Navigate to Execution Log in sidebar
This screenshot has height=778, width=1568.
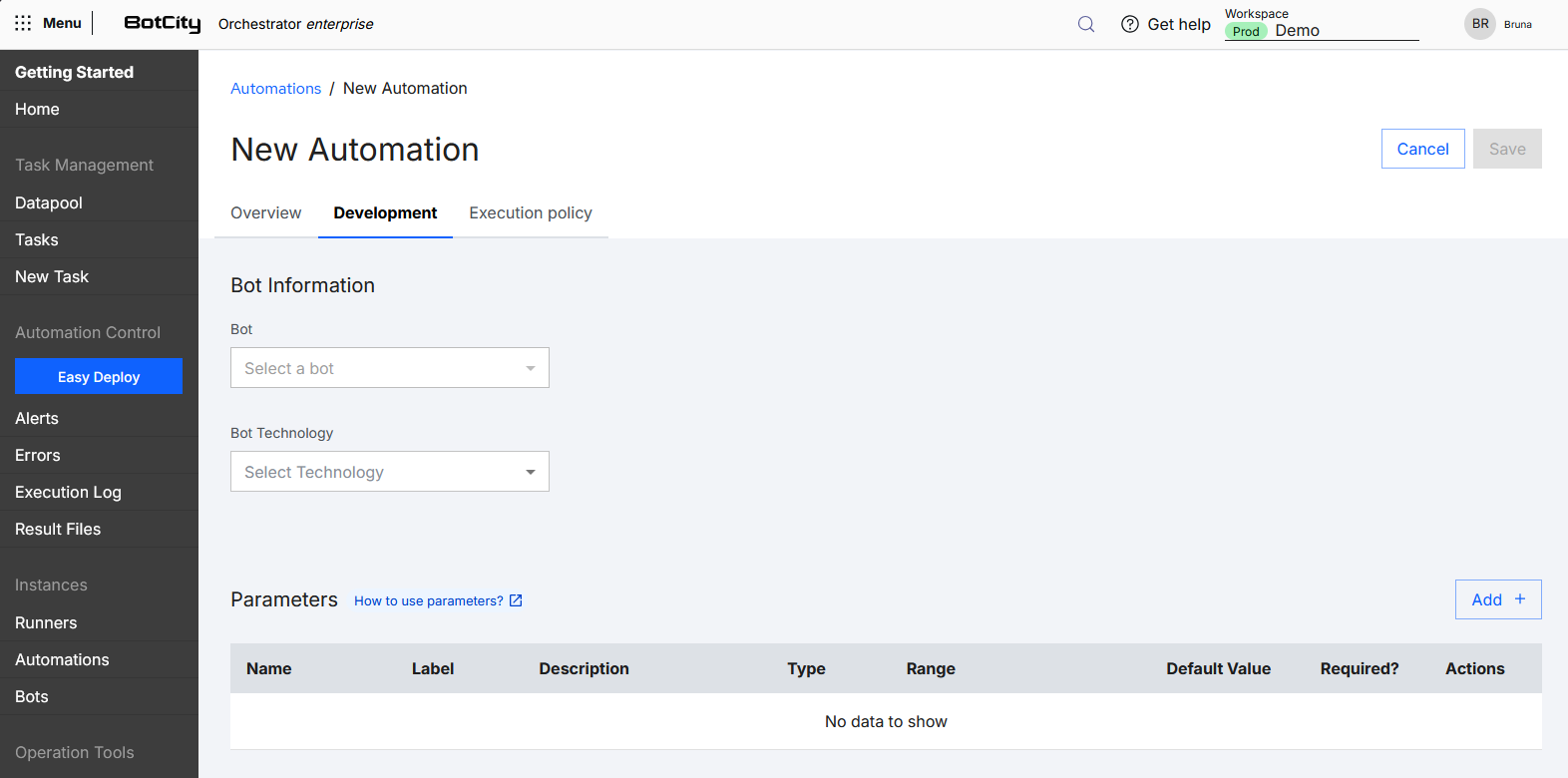(x=68, y=492)
